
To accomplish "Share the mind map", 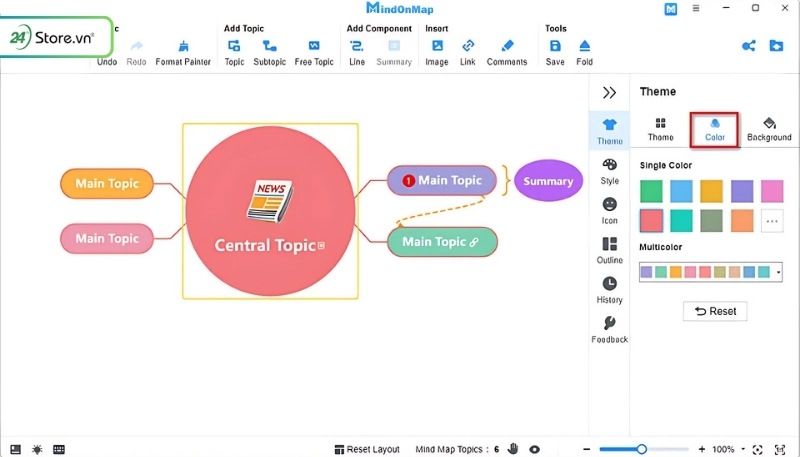I will [x=748, y=46].
